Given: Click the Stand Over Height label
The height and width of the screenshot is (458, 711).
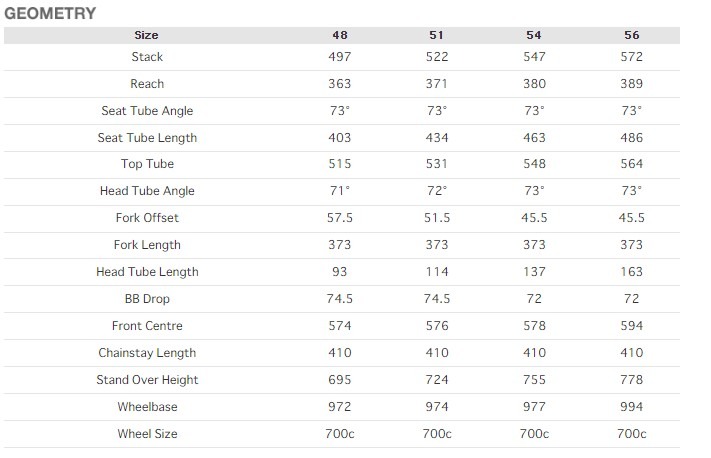Looking at the screenshot, I should click(147, 380).
